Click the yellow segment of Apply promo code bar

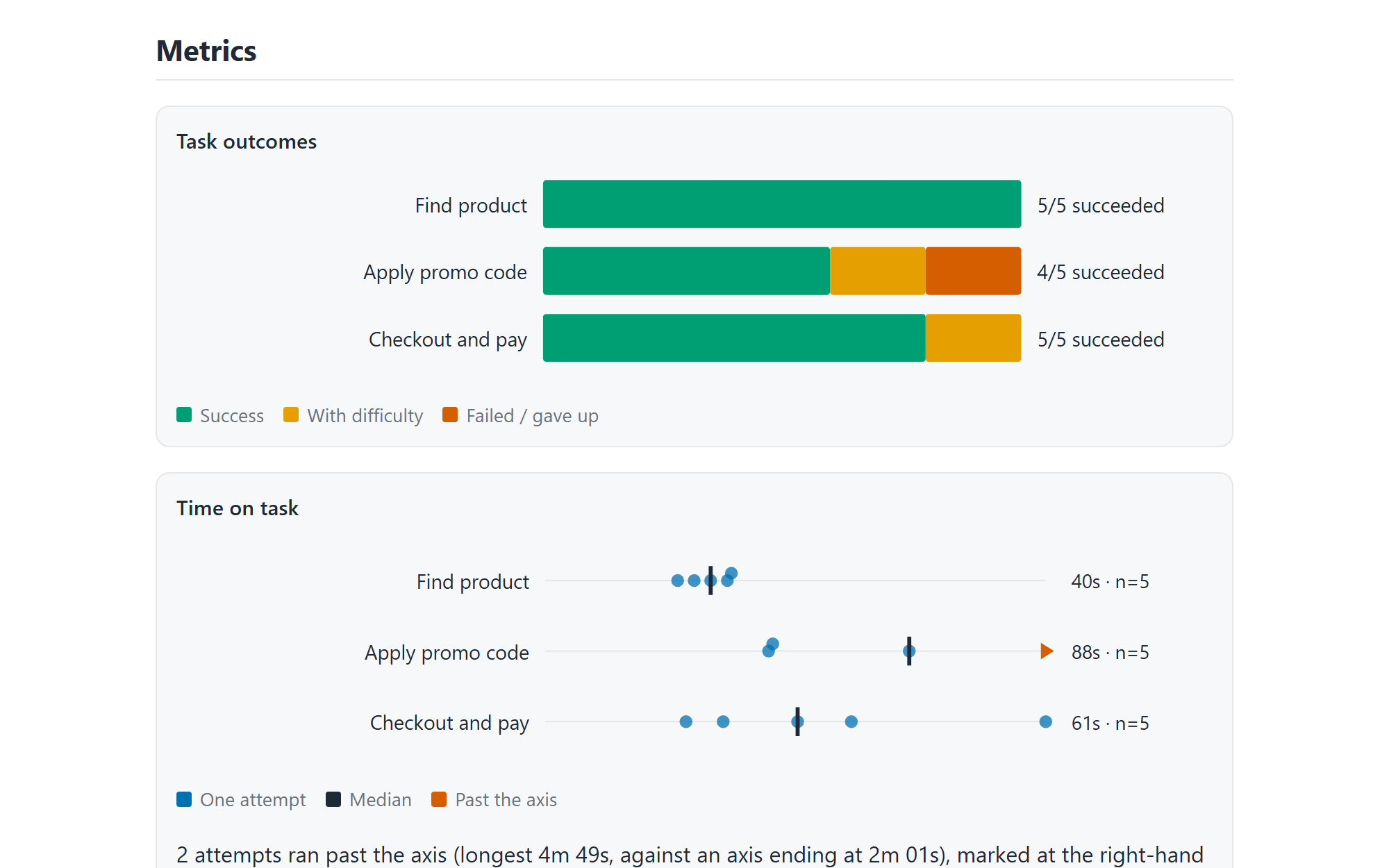pos(878,271)
